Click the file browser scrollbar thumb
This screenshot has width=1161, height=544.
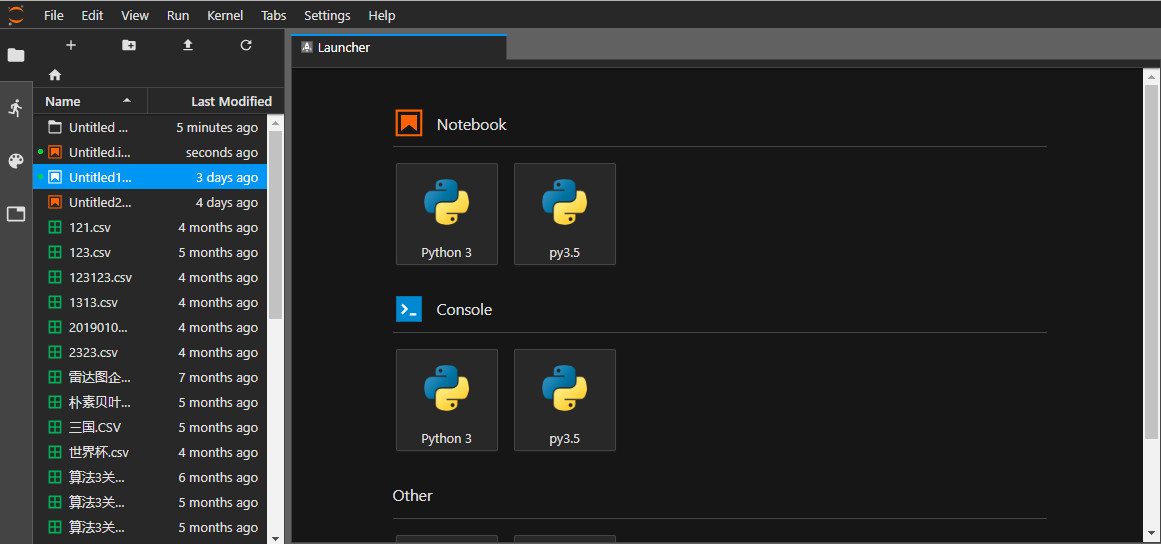point(275,224)
